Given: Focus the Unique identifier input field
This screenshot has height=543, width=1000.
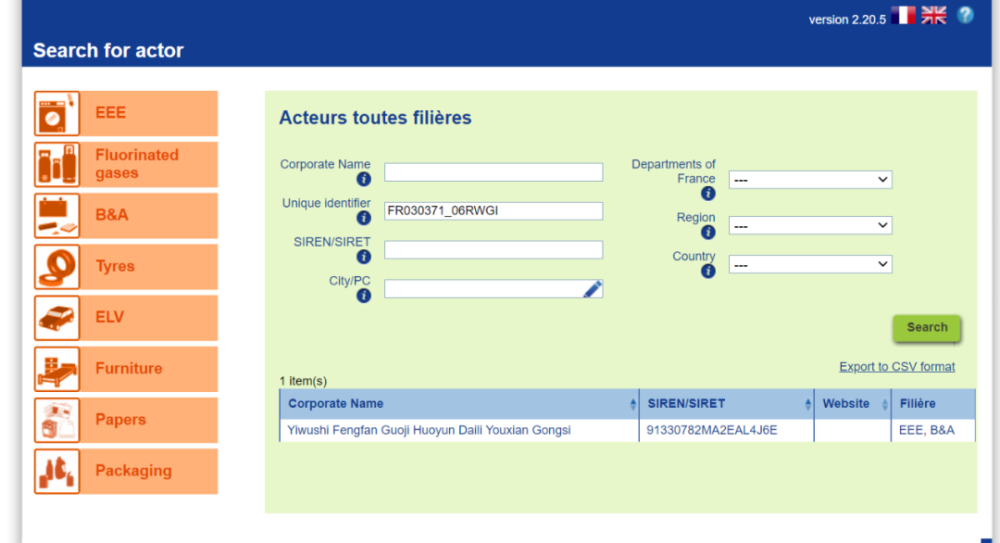Looking at the screenshot, I should [x=493, y=211].
